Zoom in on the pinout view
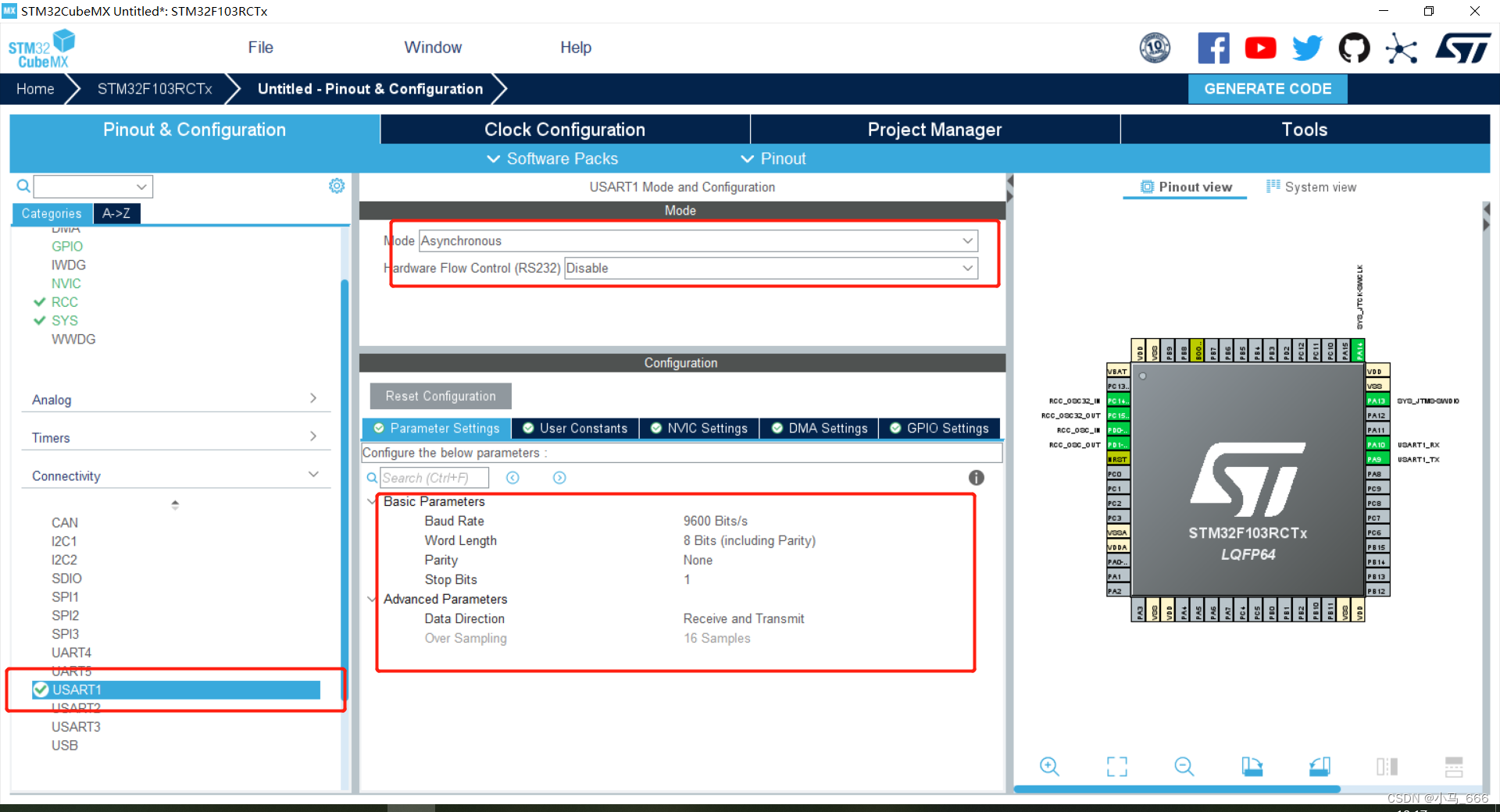1500x812 pixels. click(1049, 767)
